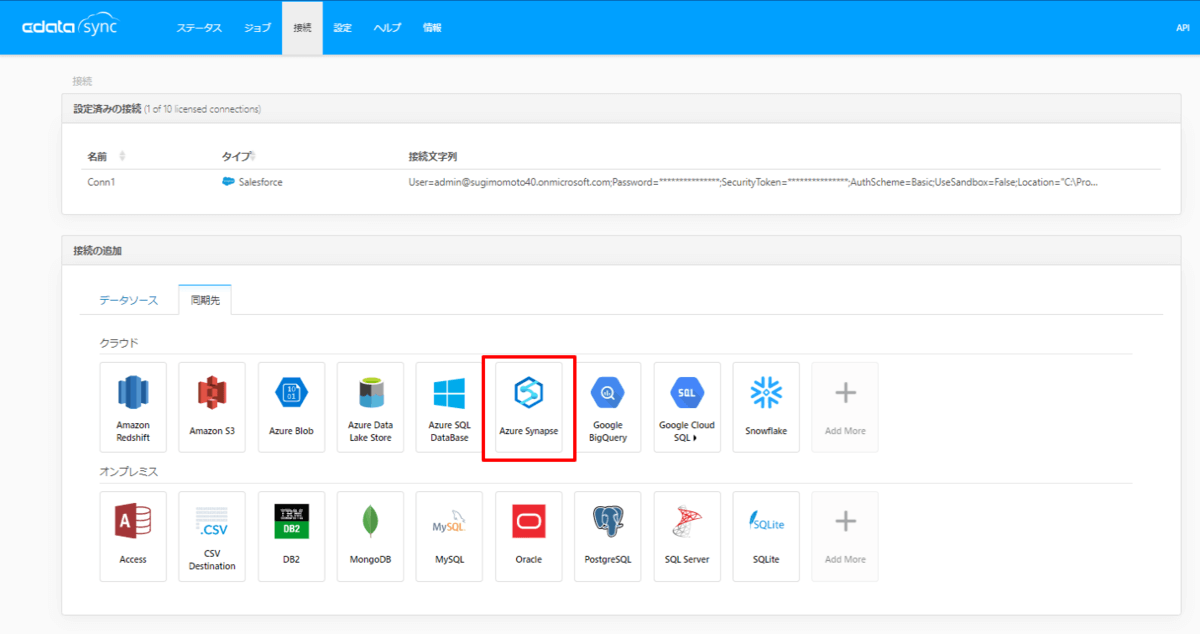Click the API link at top right
Image resolution: width=1200 pixels, height=634 pixels.
click(1182, 28)
